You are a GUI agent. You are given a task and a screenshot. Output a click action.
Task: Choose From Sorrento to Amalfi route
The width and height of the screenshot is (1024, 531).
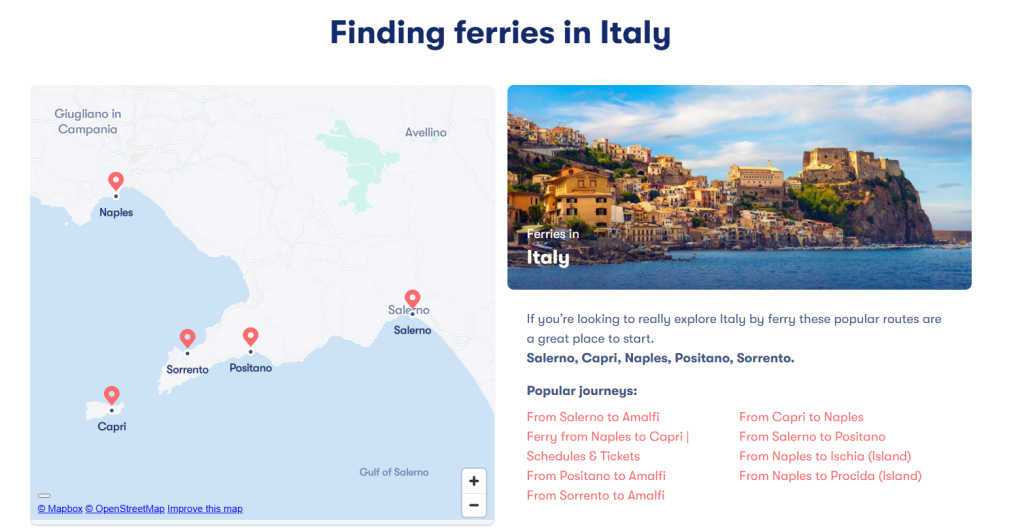click(595, 495)
